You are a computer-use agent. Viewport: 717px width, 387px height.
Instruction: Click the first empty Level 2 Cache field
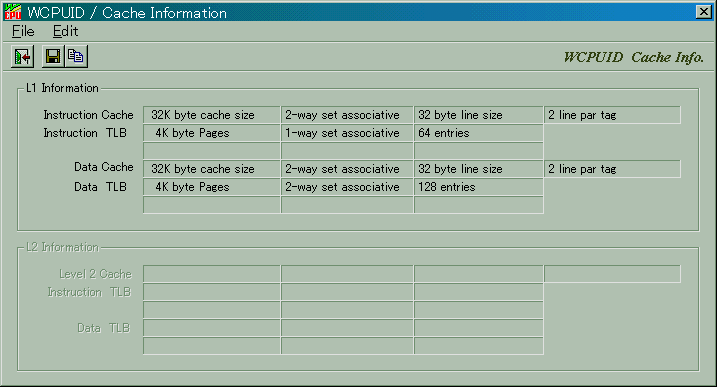[212, 274]
